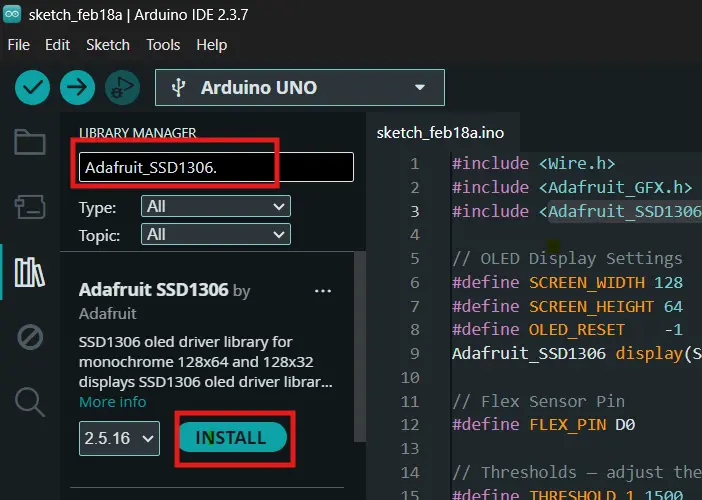Click 'Adafruit_SSD1306 display' on line 9

567,354
